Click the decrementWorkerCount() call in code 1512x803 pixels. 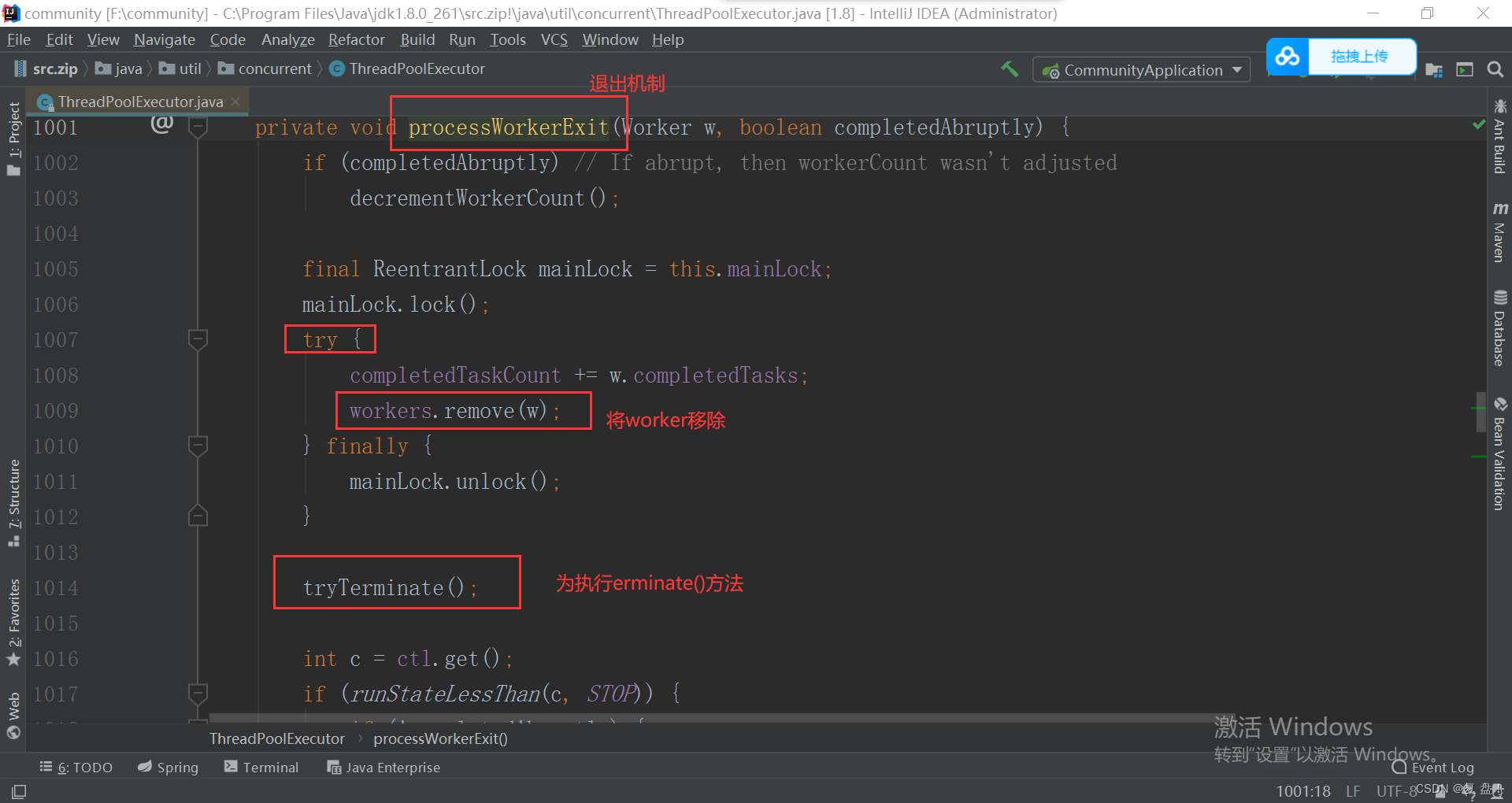484,198
